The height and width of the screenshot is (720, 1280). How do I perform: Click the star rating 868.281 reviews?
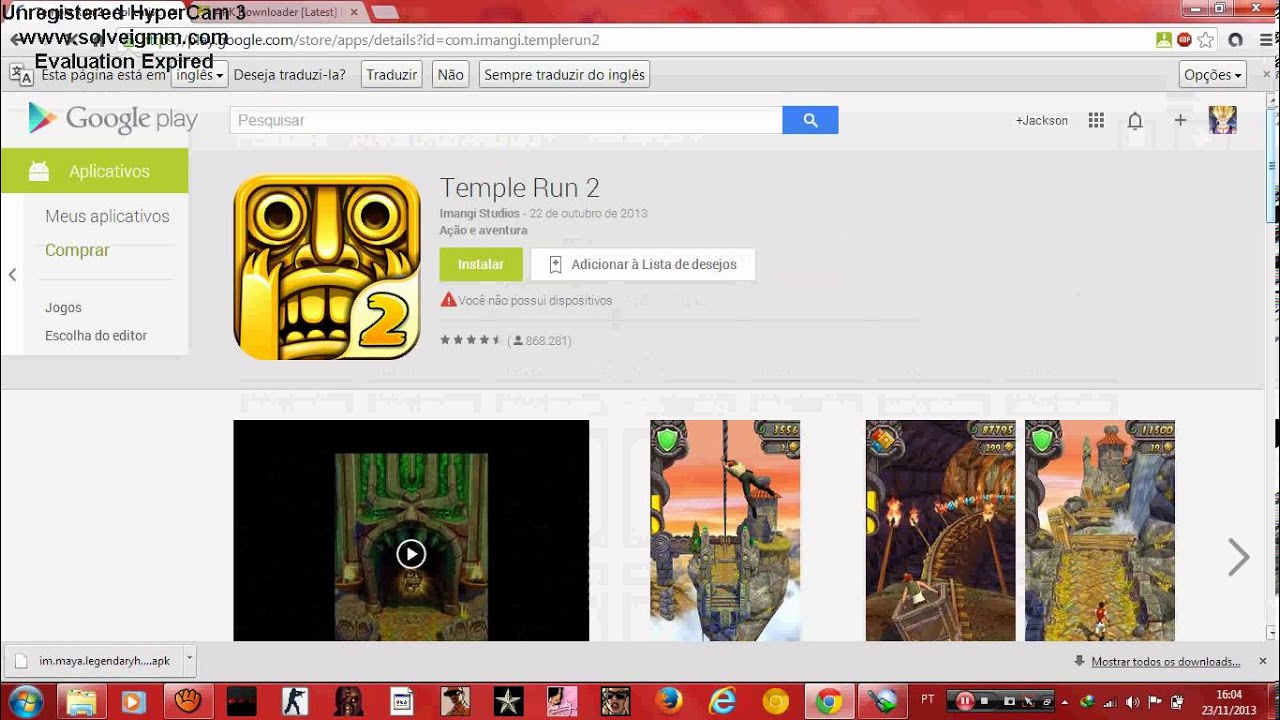505,341
